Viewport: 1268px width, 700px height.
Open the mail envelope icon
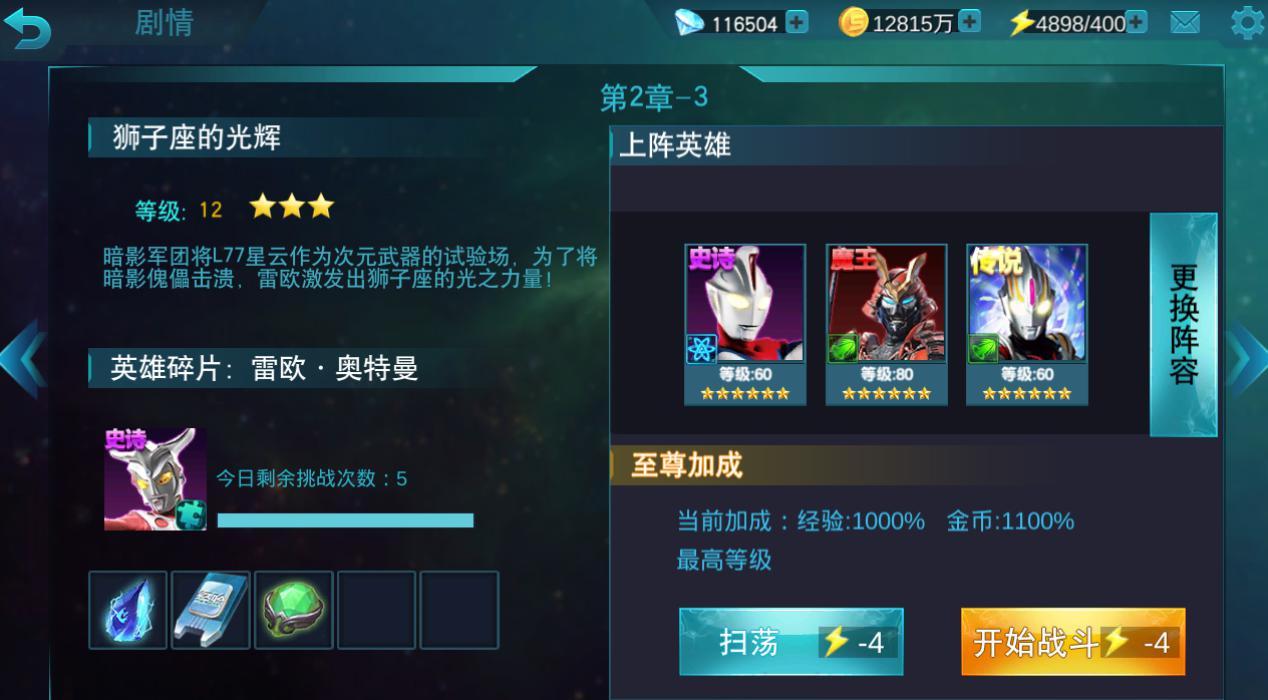pos(1185,22)
